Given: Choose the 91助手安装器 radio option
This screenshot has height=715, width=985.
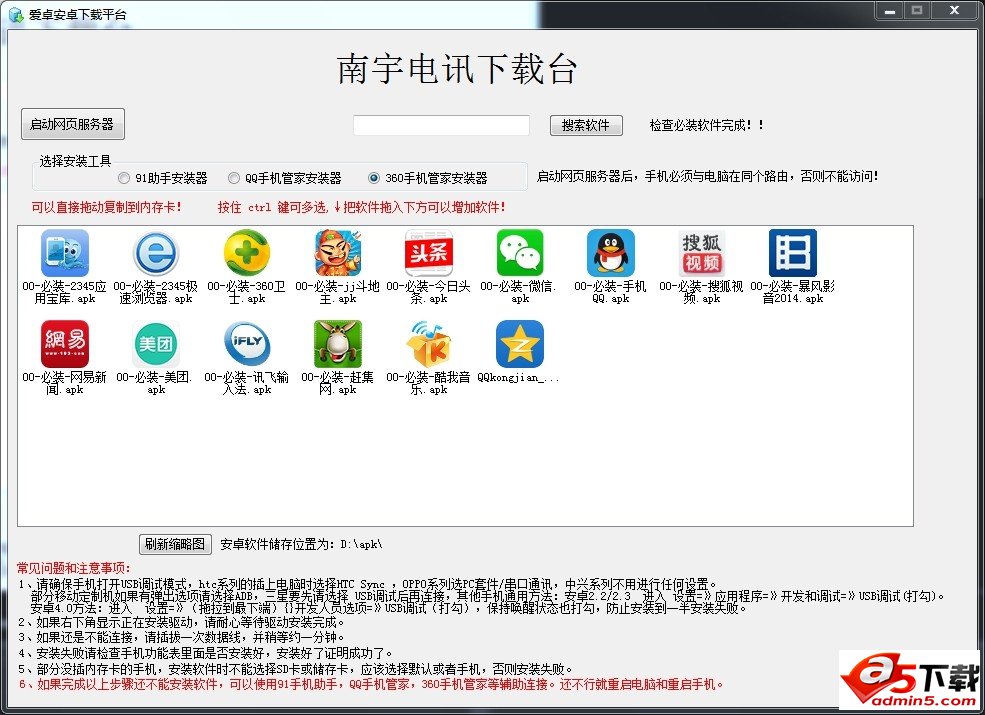Looking at the screenshot, I should (x=124, y=178).
